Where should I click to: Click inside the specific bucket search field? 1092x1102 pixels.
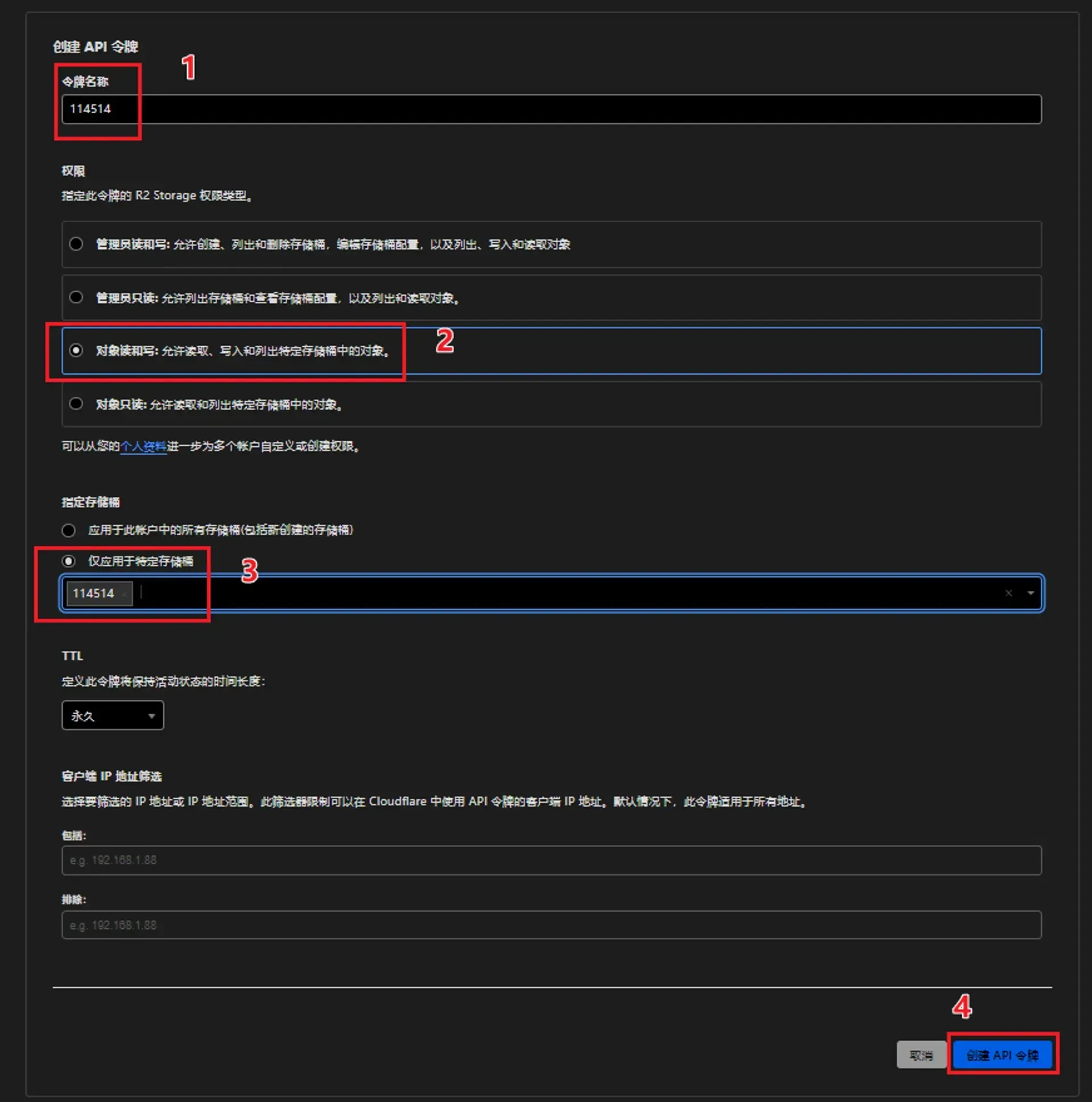click(x=514, y=593)
